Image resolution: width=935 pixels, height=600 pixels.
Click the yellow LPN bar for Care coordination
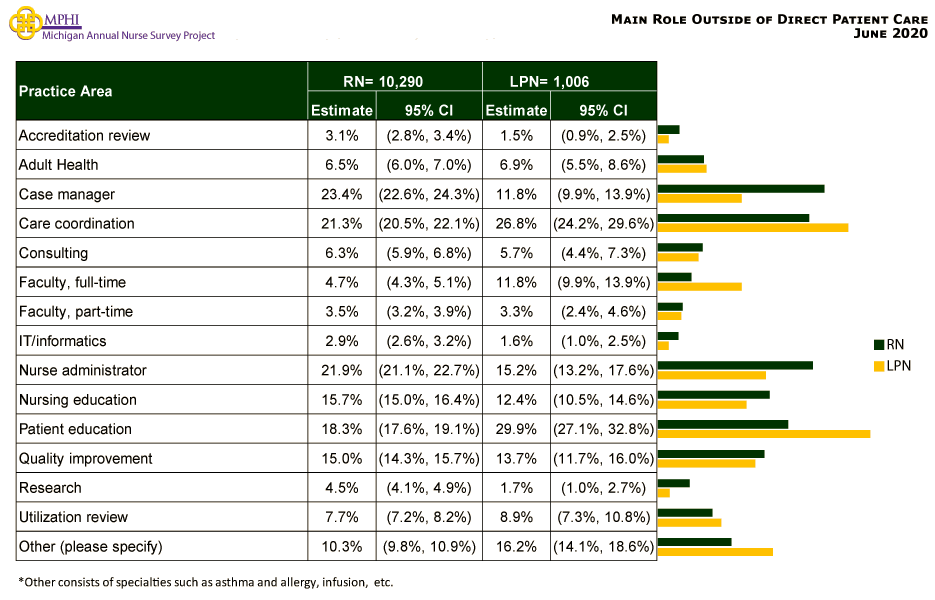point(752,228)
